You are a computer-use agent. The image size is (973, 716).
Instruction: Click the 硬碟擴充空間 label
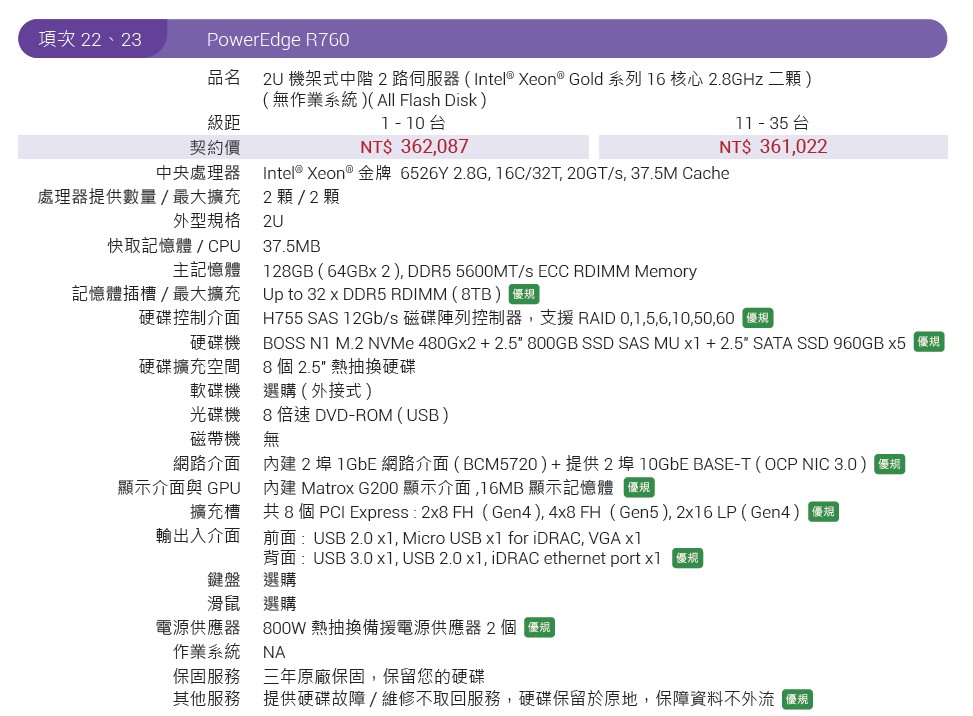pos(189,367)
